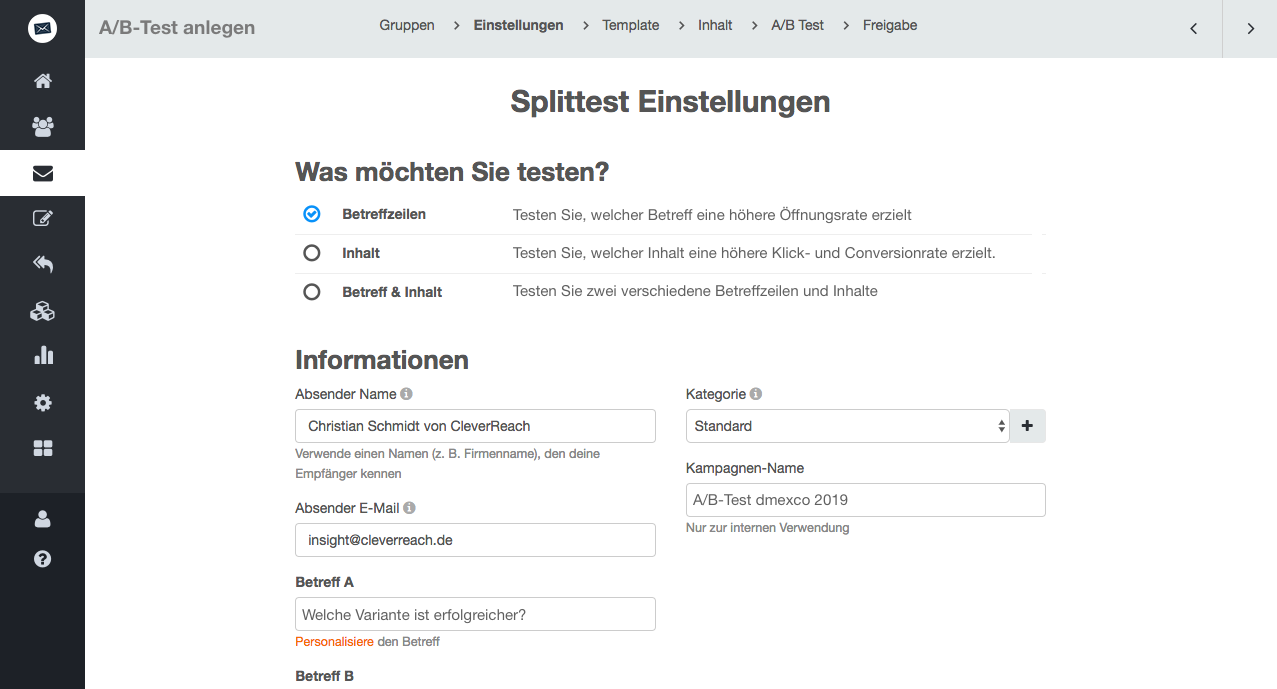Click the 'Splittest Einstellungen' heading
The image size is (1277, 689).
[670, 102]
